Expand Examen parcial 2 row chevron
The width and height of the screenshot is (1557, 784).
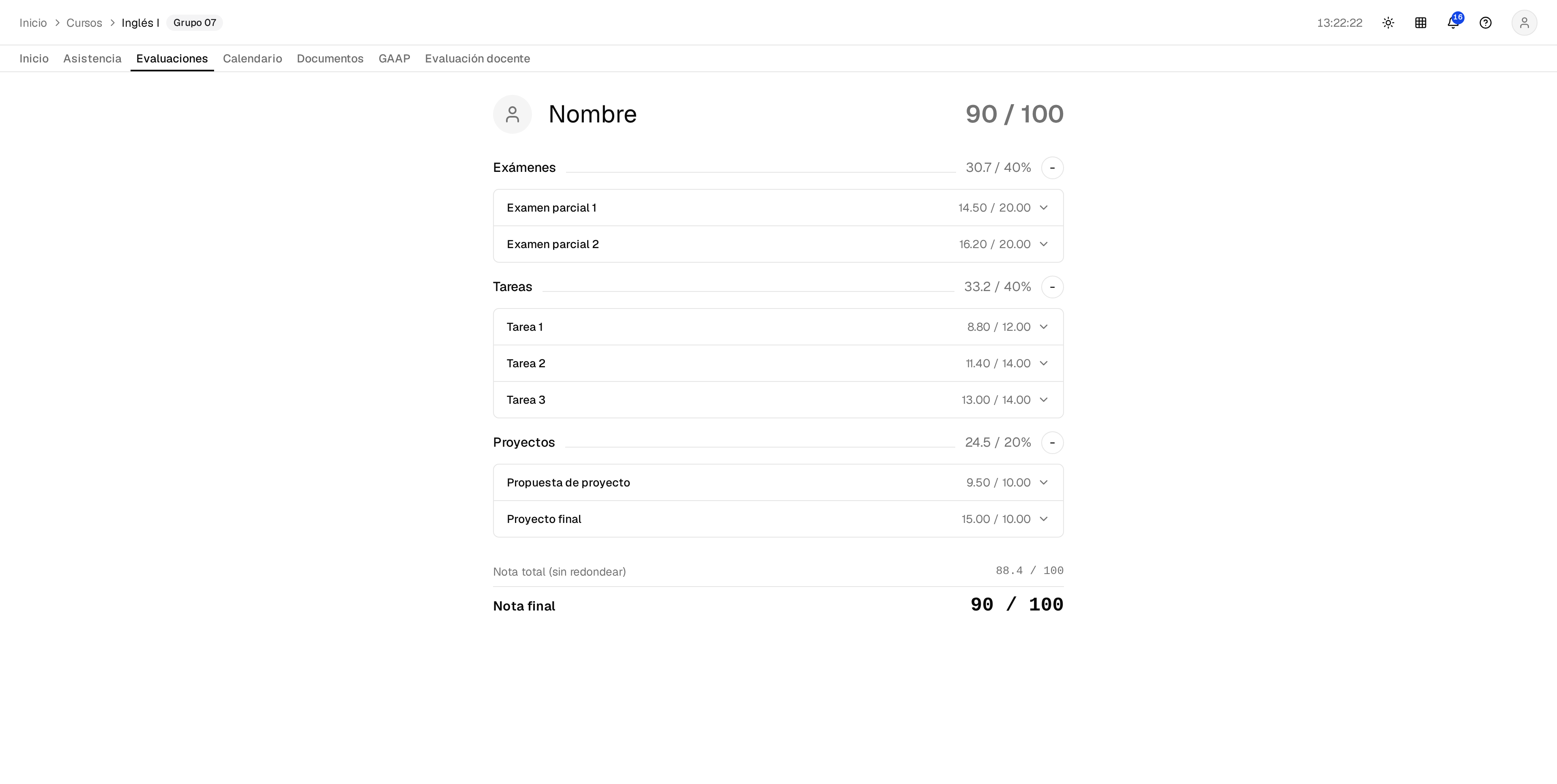click(1043, 244)
